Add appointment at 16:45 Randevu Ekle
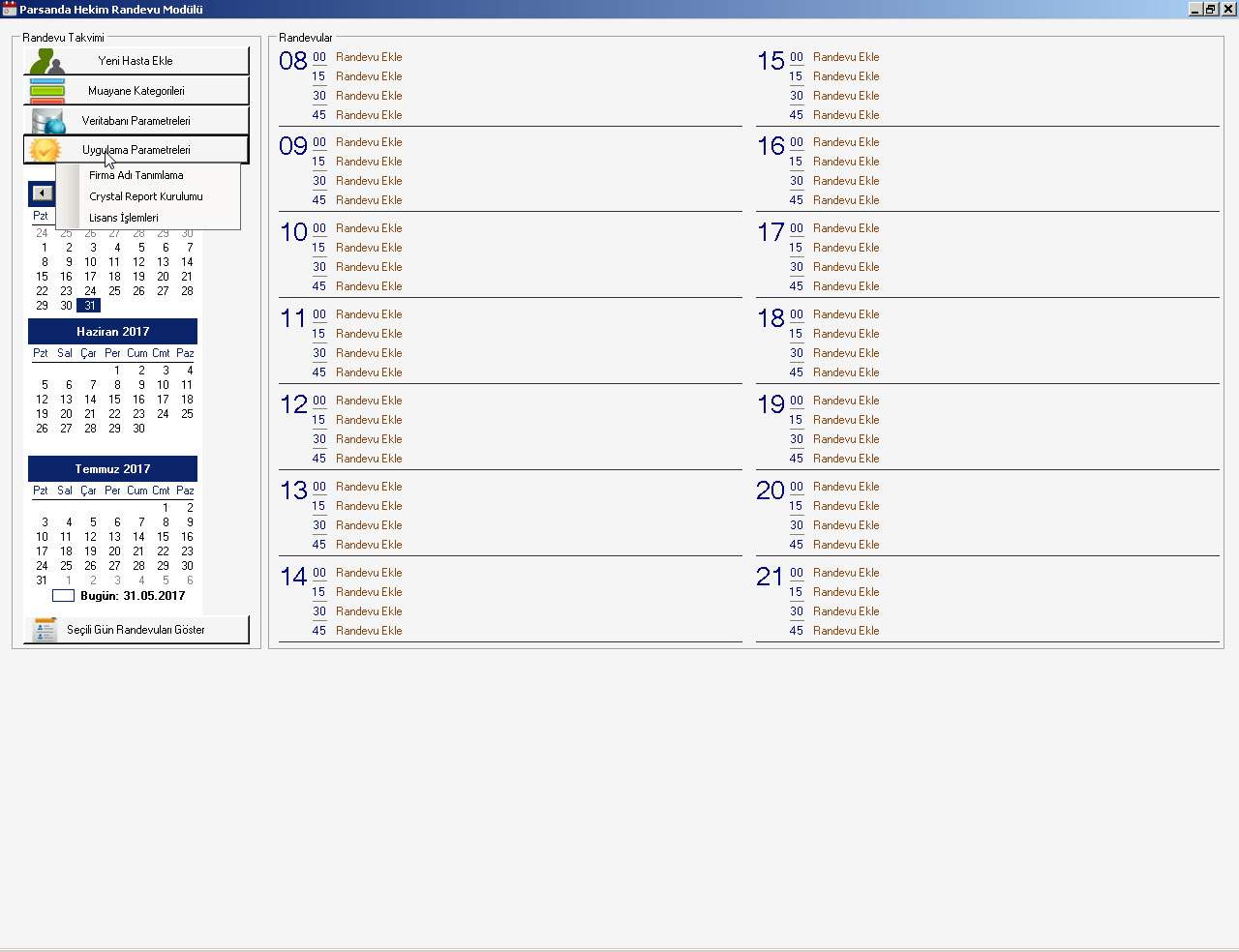Image resolution: width=1239 pixels, height=952 pixels. tap(846, 200)
